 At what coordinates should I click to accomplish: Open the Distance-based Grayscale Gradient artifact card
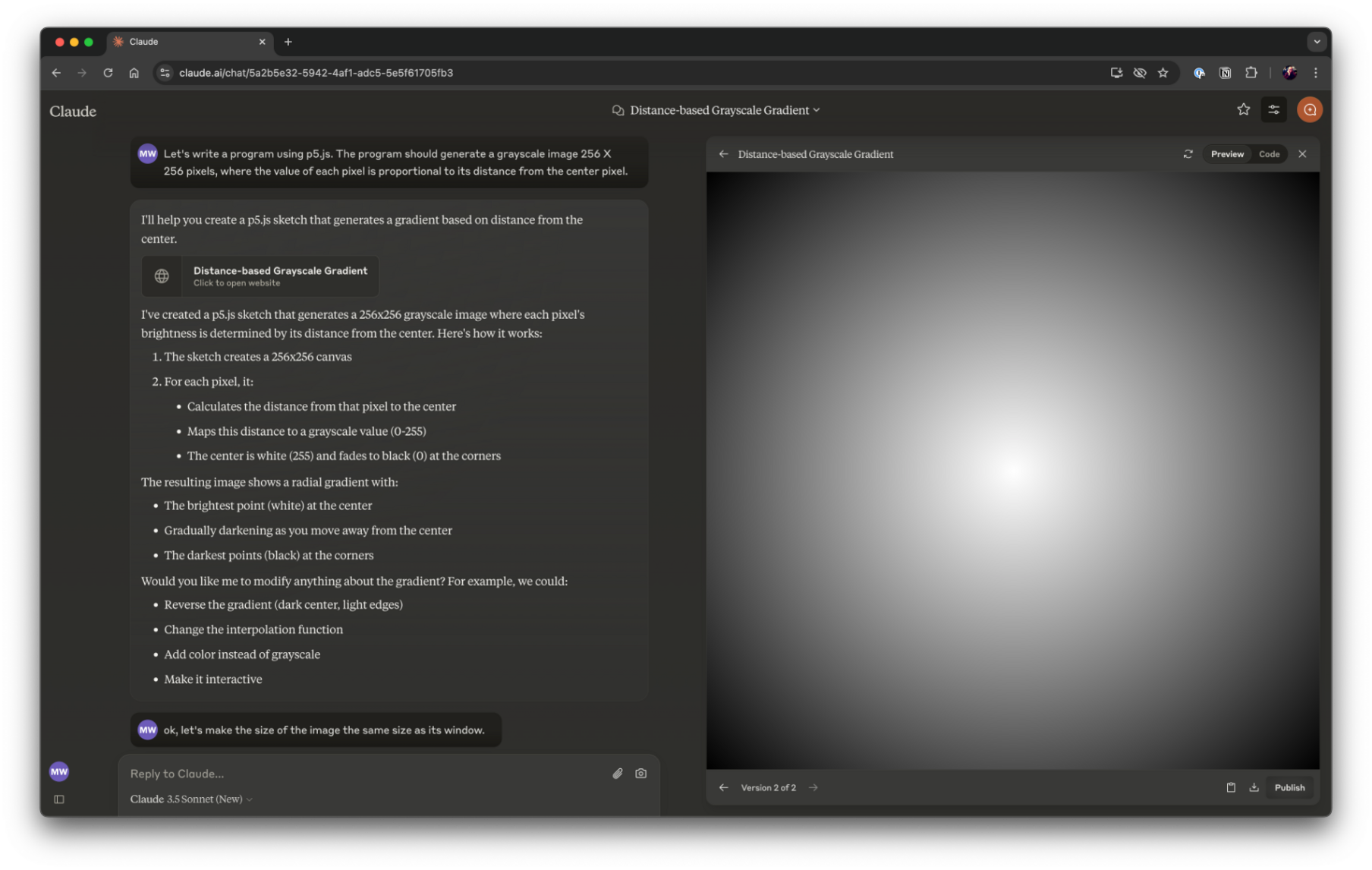coord(260,276)
